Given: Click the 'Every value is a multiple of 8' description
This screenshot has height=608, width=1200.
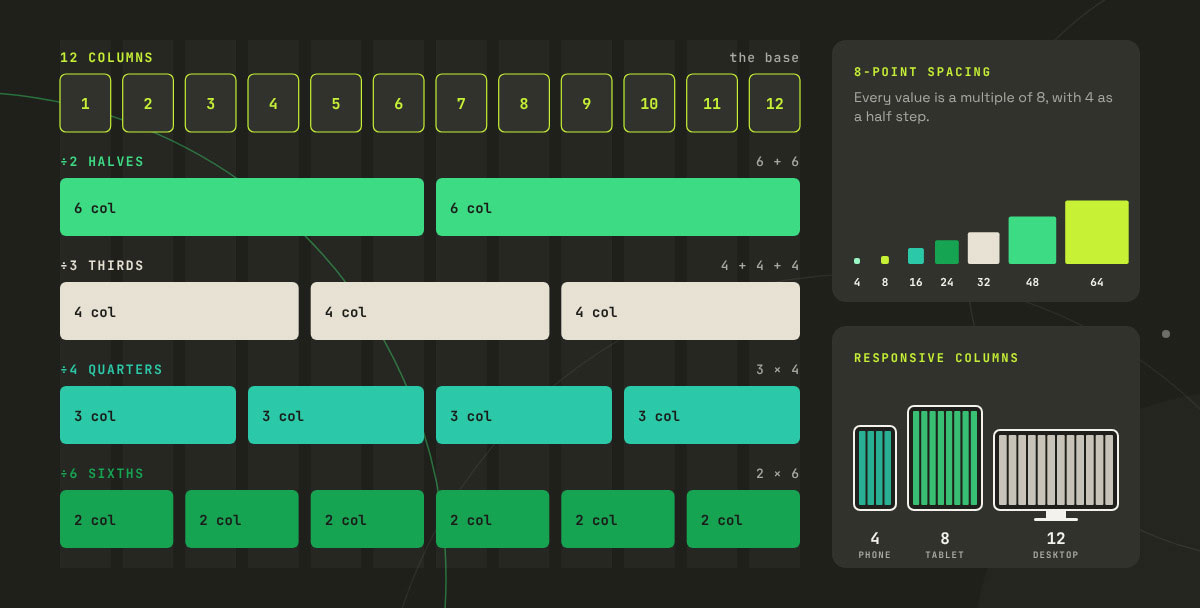Looking at the screenshot, I should pos(983,107).
